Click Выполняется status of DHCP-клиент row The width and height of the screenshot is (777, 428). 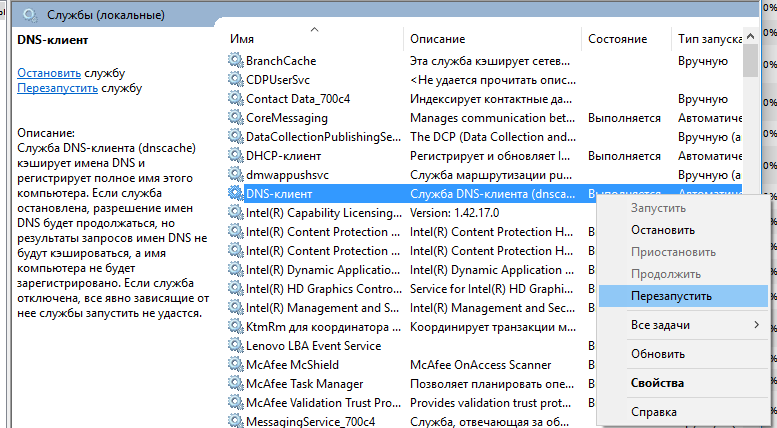coord(624,156)
